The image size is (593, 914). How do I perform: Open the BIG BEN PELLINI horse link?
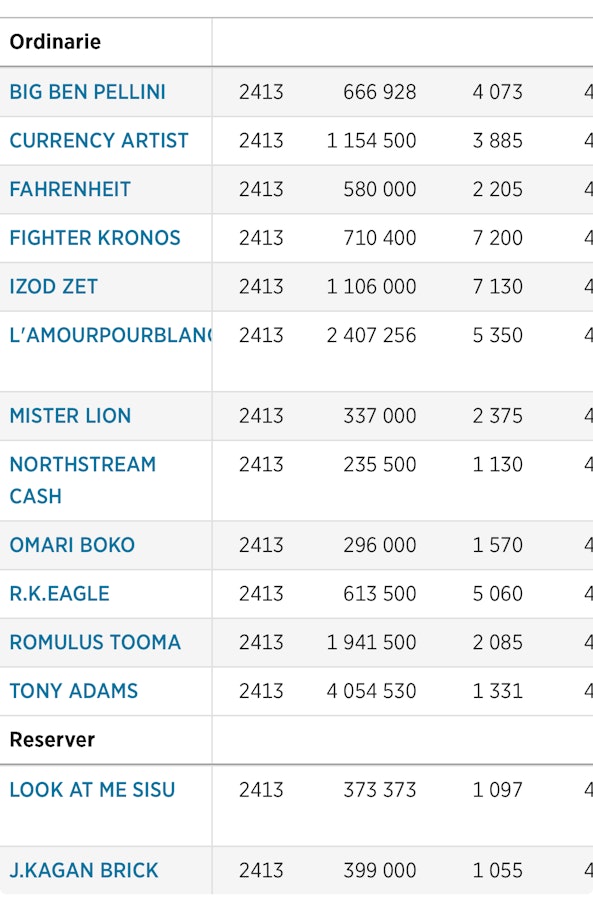pyautogui.click(x=87, y=92)
